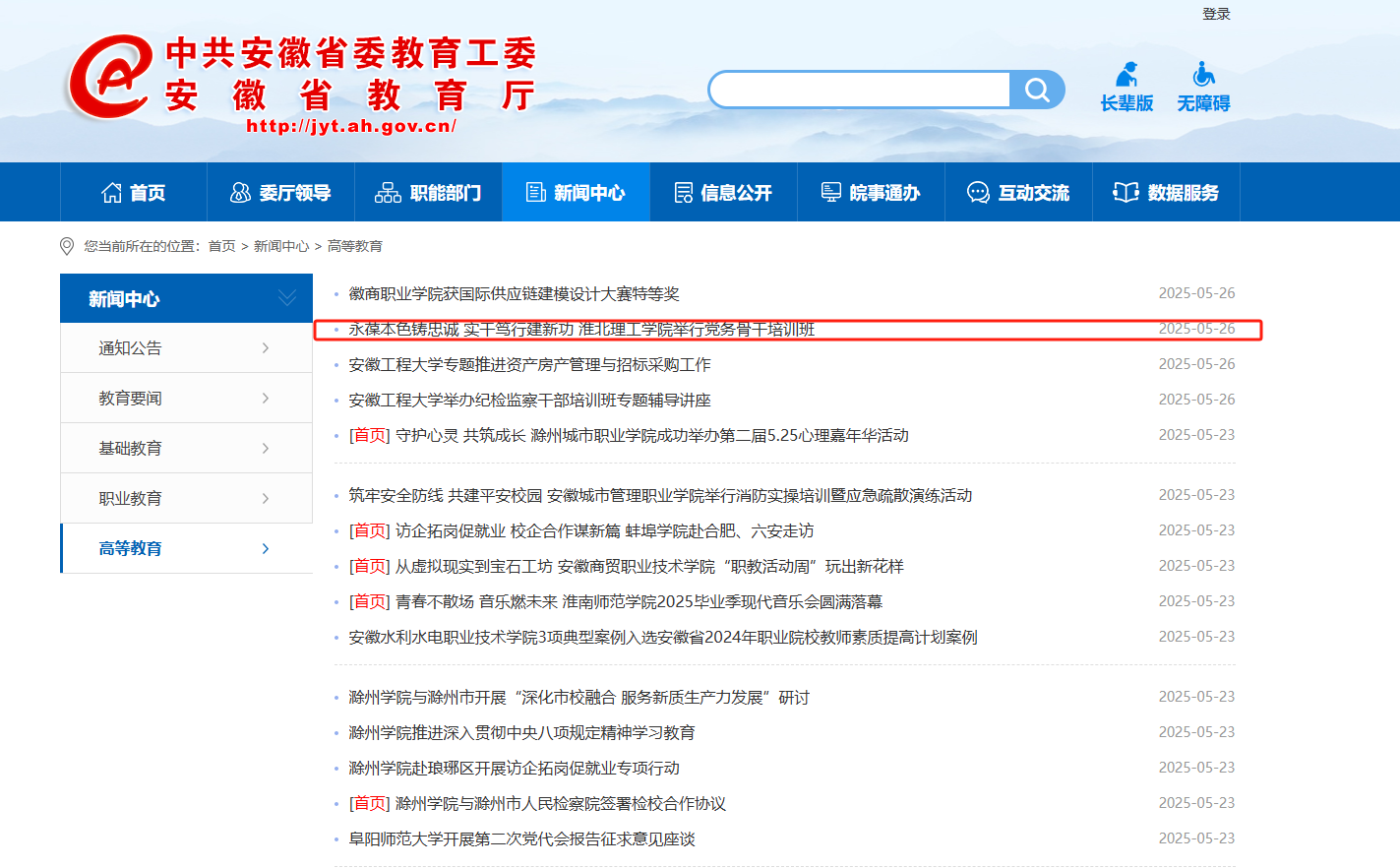Open the 数据服务 navigation tab
Image resolution: width=1400 pixels, height=868 pixels.
pyautogui.click(x=1166, y=193)
